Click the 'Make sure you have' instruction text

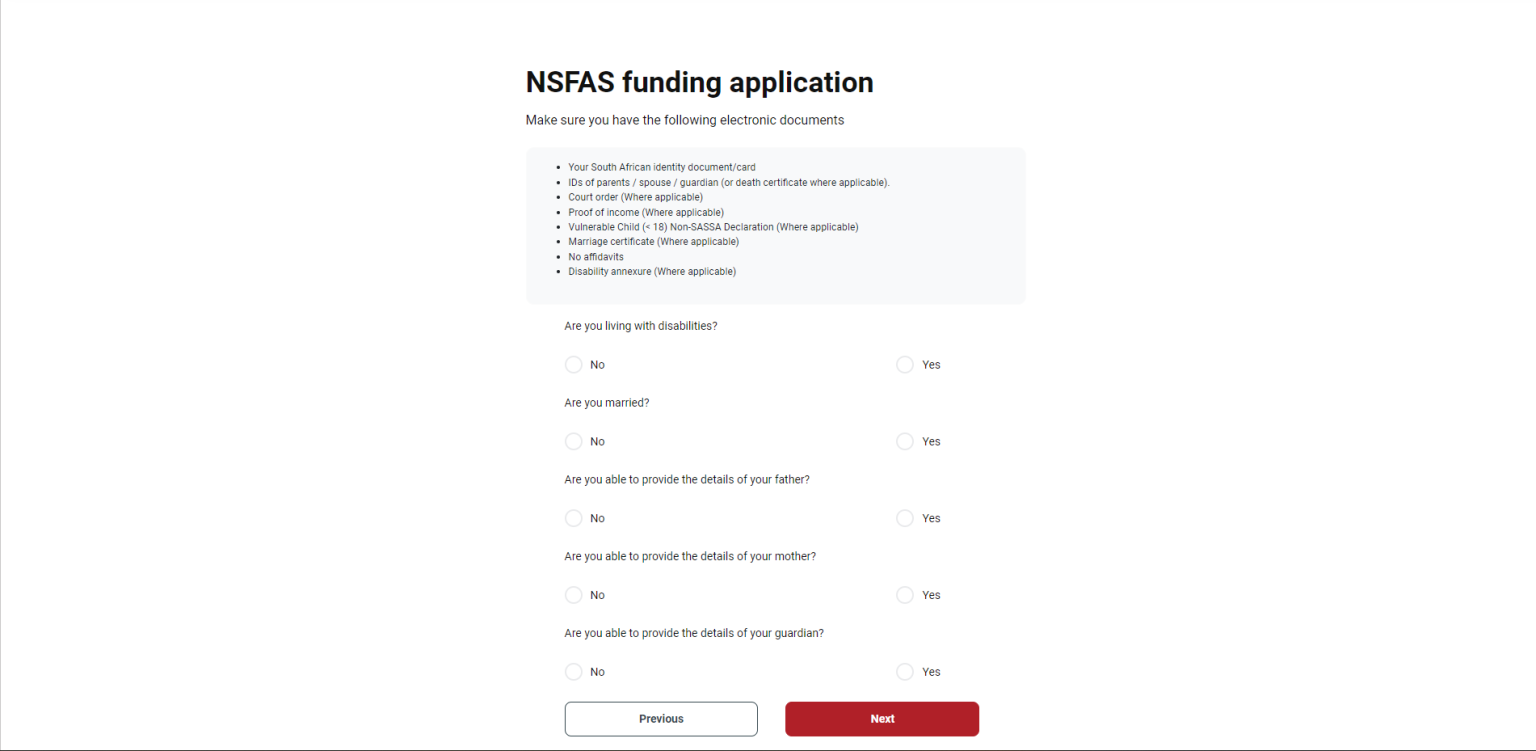[x=684, y=119]
